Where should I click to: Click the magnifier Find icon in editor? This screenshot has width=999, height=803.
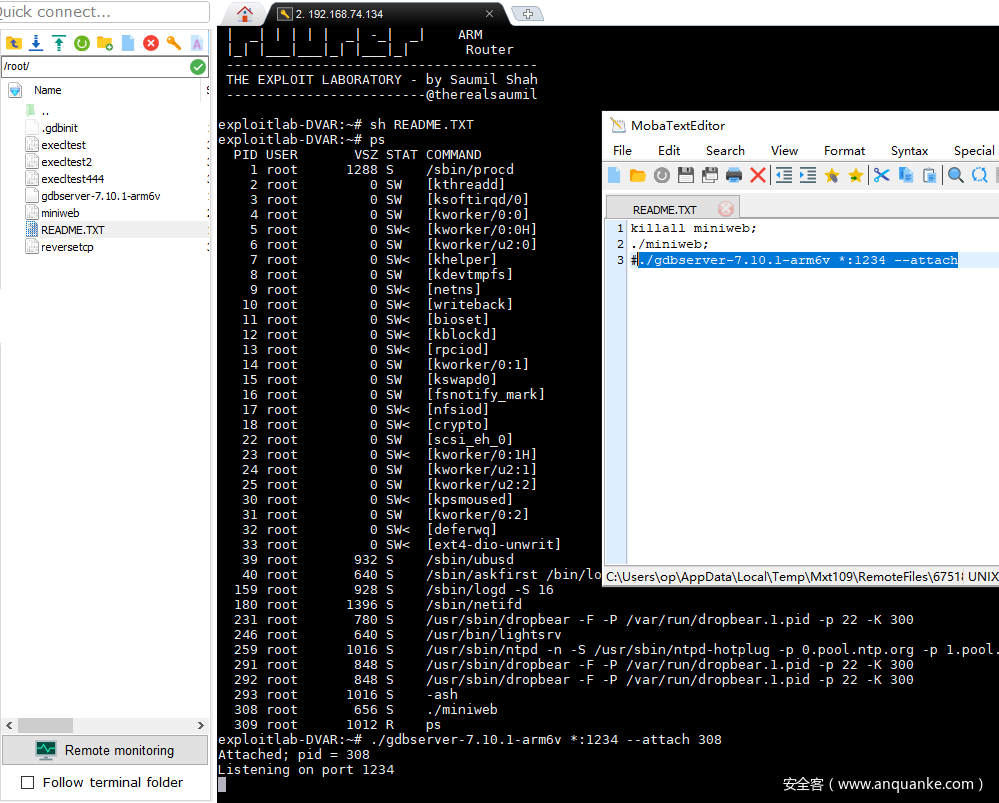[x=956, y=175]
